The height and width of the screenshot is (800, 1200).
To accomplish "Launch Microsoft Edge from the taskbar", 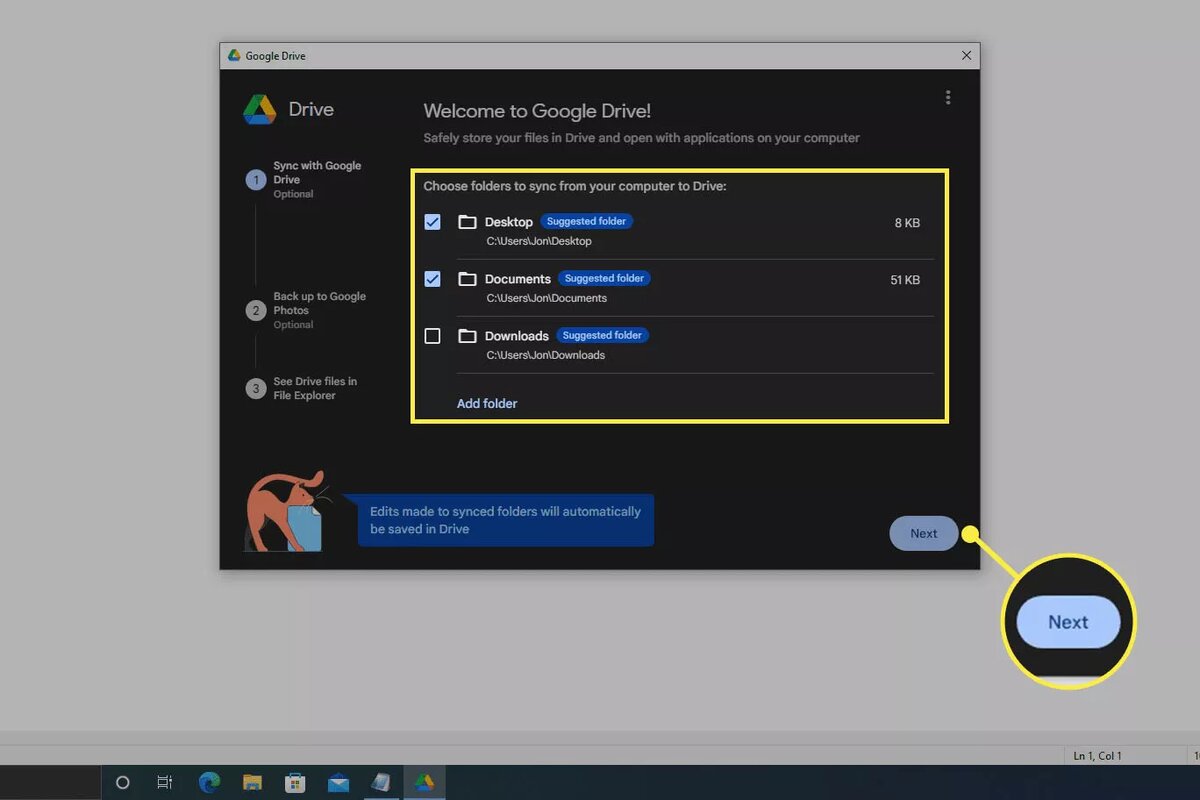I will pos(209,783).
